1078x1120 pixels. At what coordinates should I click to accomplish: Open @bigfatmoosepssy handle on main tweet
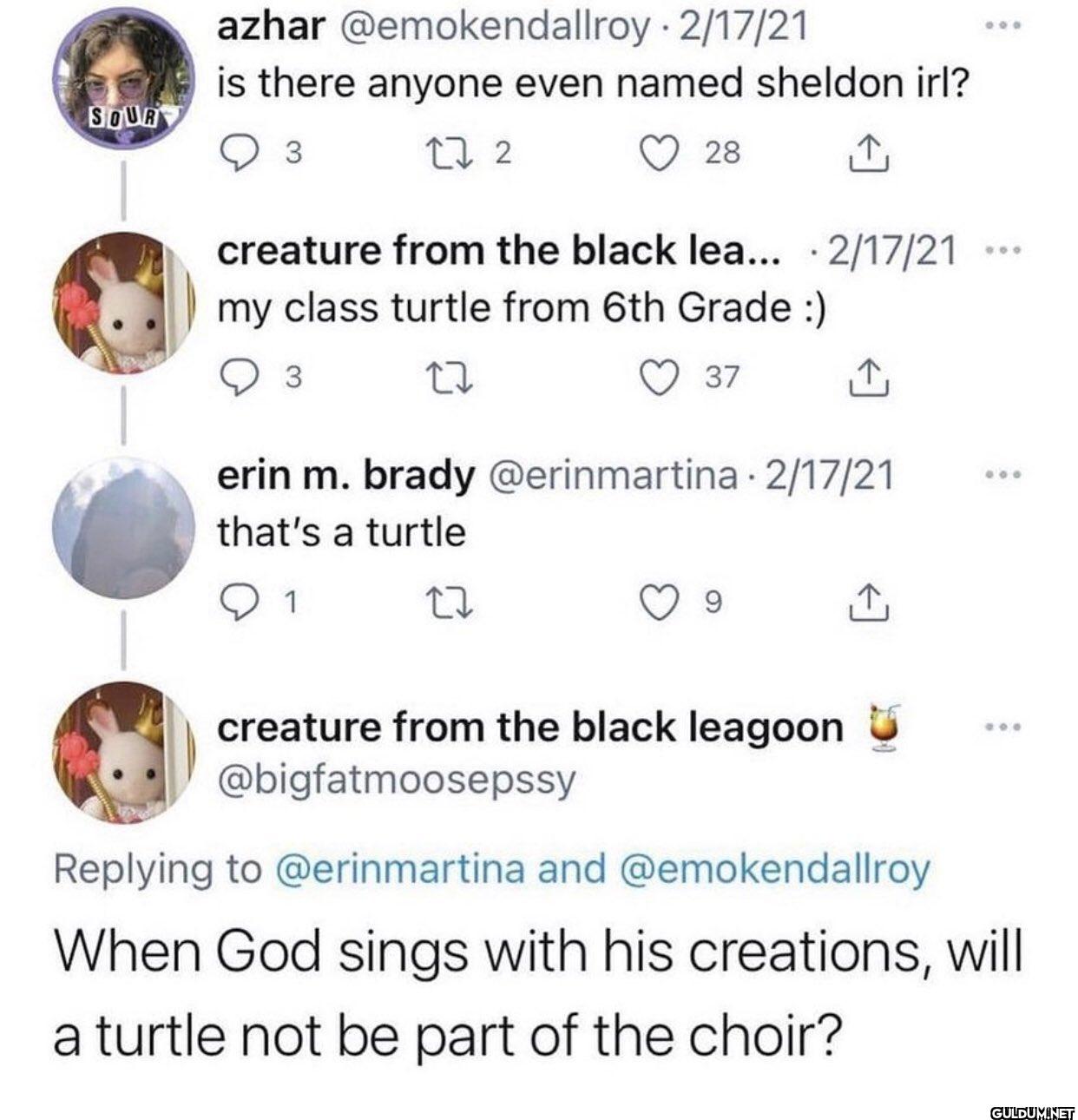[396, 780]
